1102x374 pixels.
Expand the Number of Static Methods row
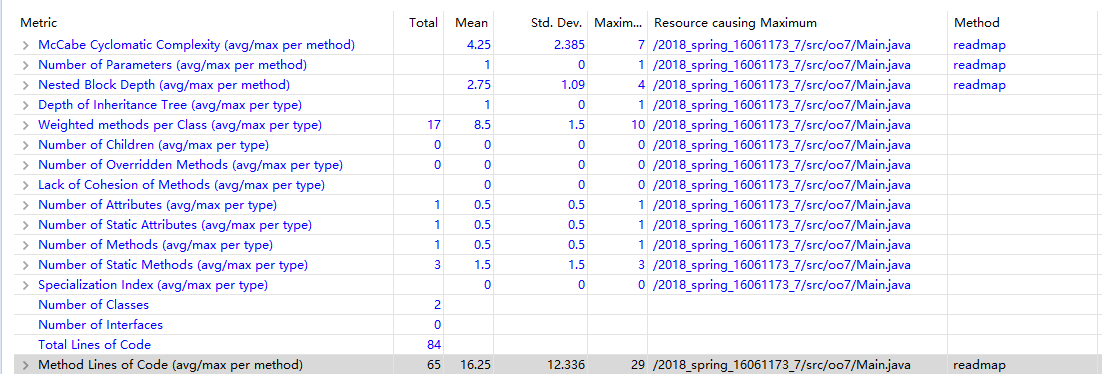tap(25, 266)
